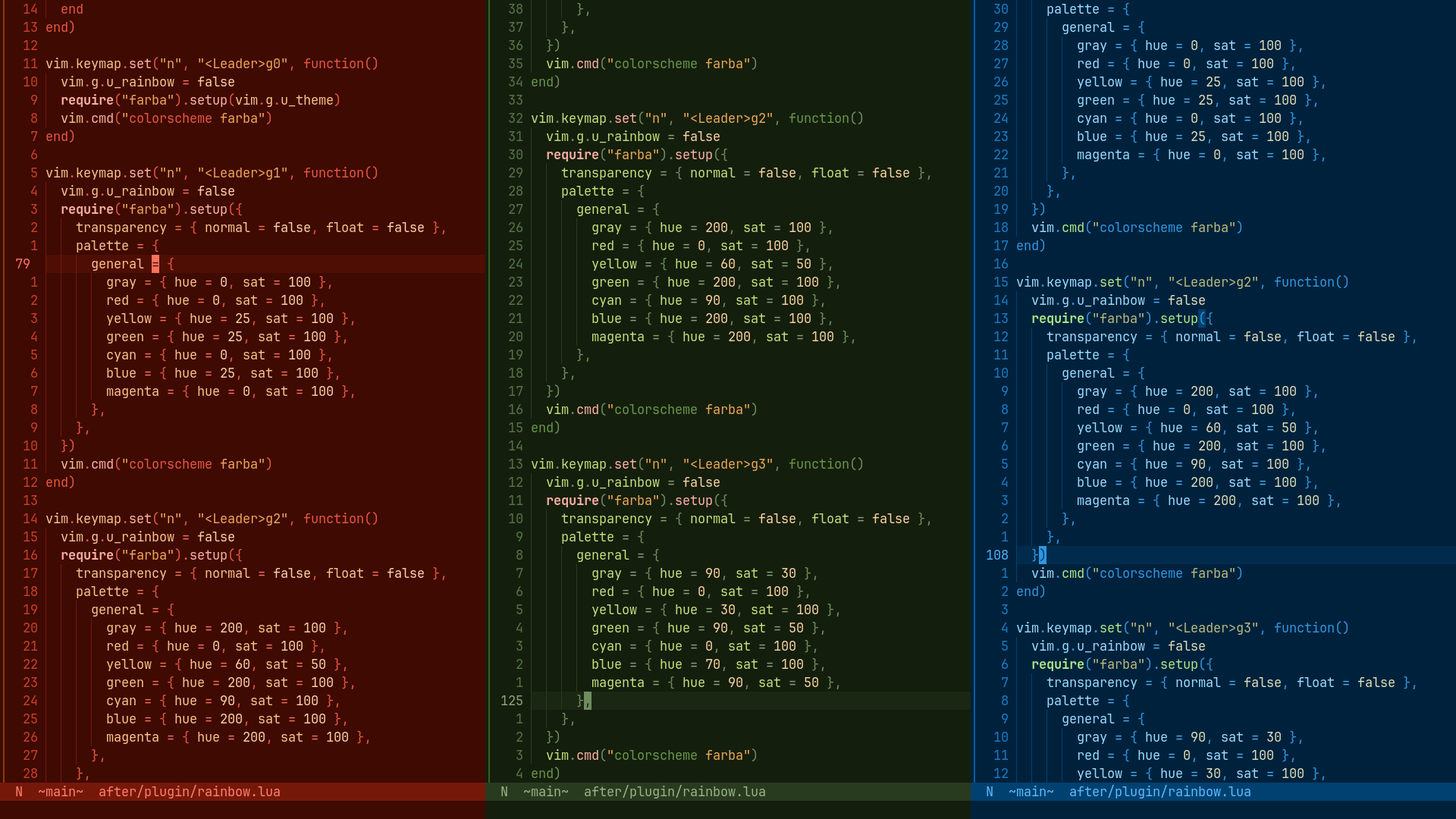Click line number 79 in the left pane
The width and height of the screenshot is (1456, 819).
point(23,264)
